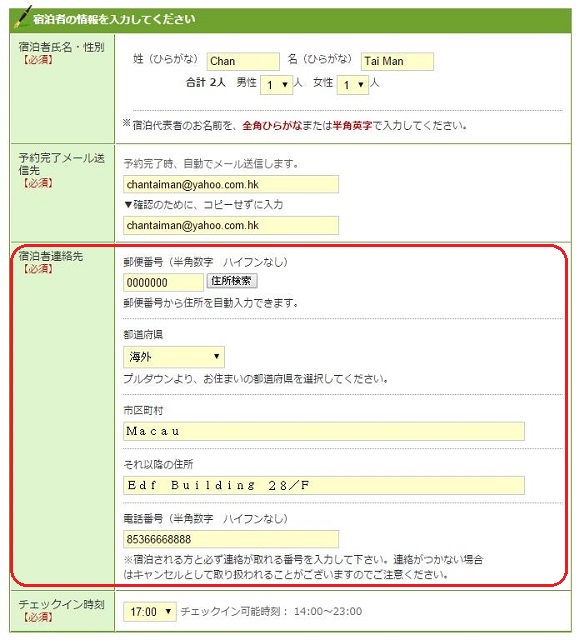Open the check-in time dropdown showing 17:00
The width and height of the screenshot is (580, 640).
150,611
